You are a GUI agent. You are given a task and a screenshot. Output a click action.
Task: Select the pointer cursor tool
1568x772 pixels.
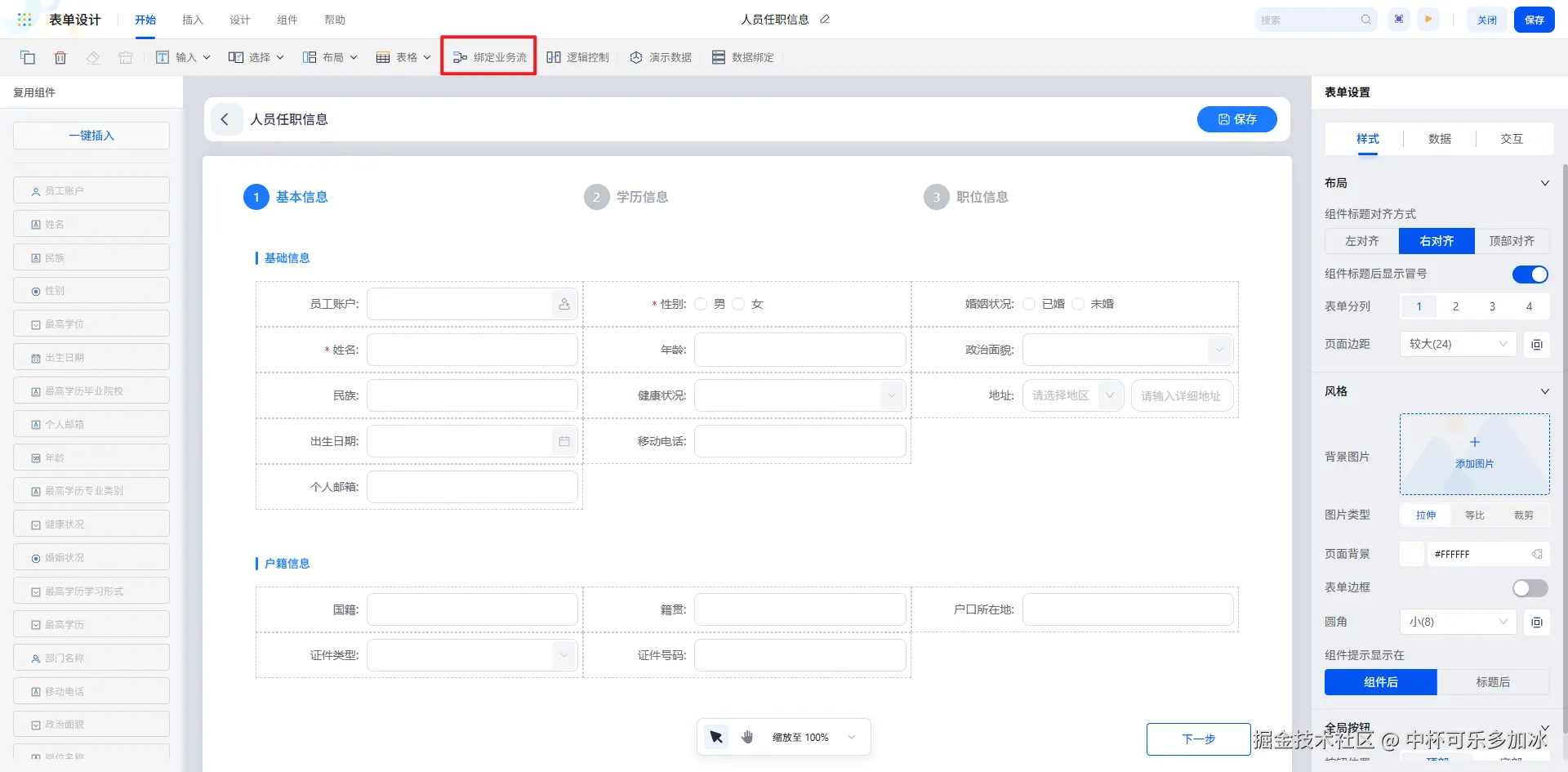[716, 737]
